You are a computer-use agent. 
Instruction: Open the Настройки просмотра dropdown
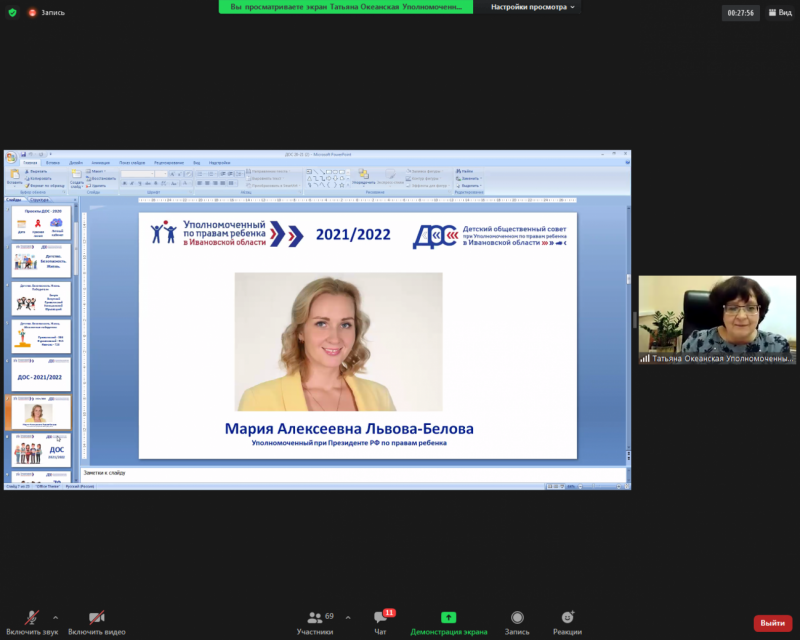536,7
